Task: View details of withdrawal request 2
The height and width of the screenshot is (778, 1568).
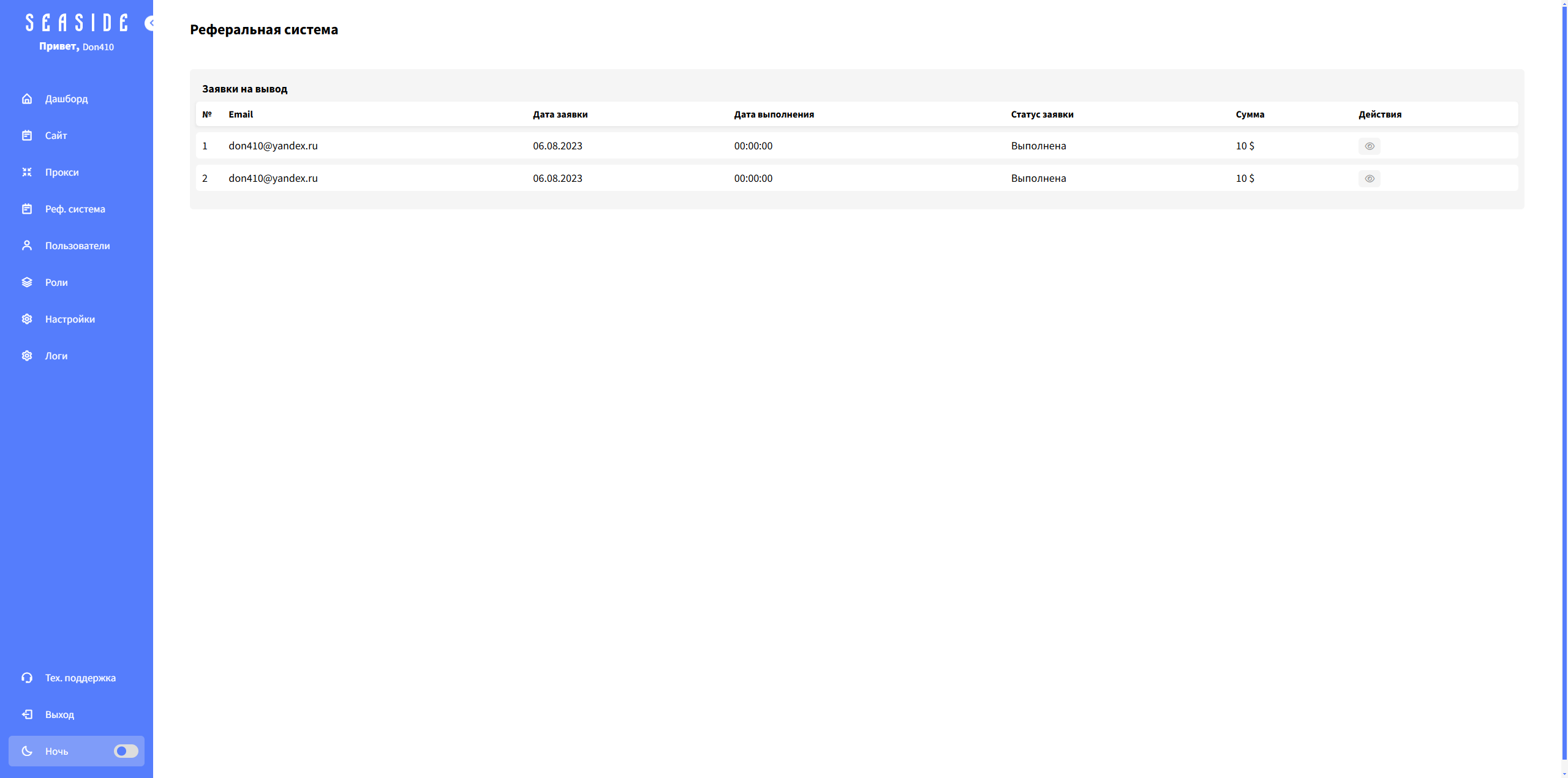Action: click(x=1369, y=179)
